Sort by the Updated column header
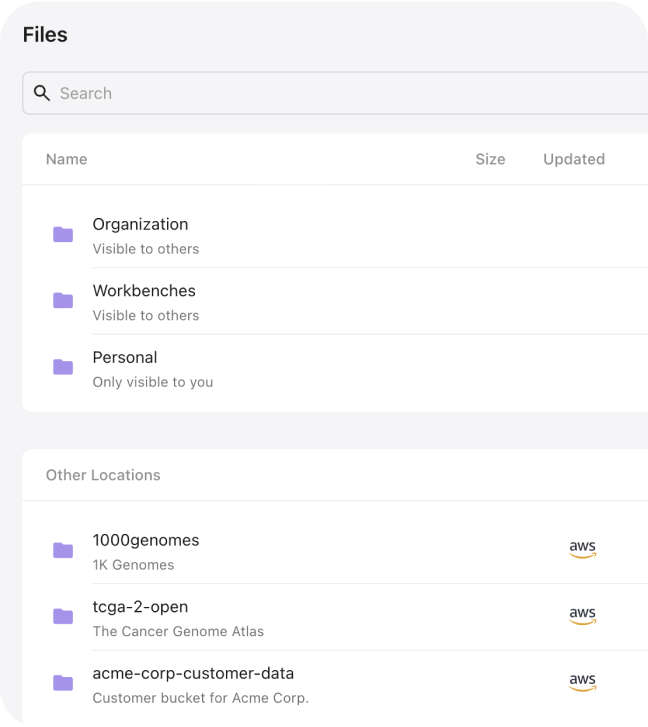This screenshot has height=727, width=648. click(x=574, y=159)
